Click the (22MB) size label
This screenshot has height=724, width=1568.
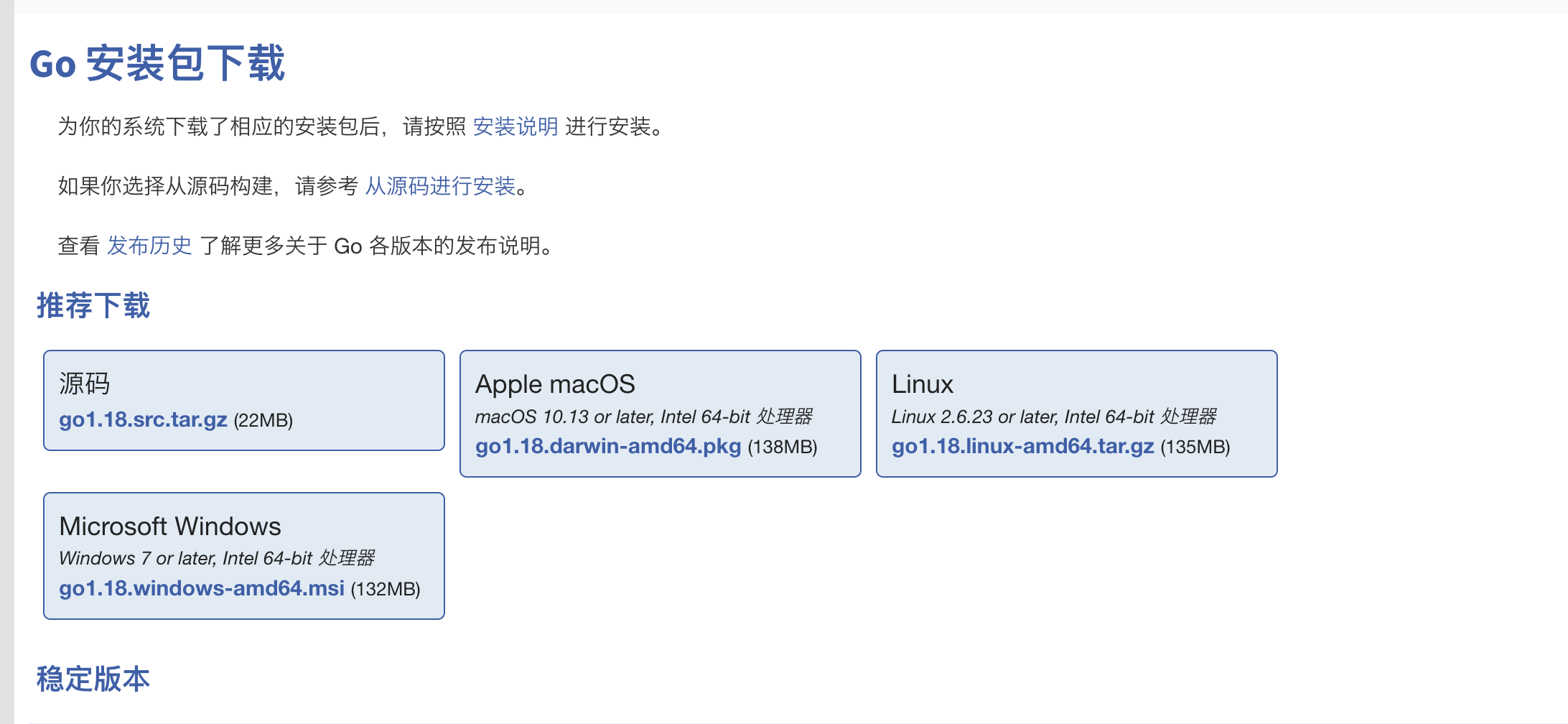(x=263, y=420)
